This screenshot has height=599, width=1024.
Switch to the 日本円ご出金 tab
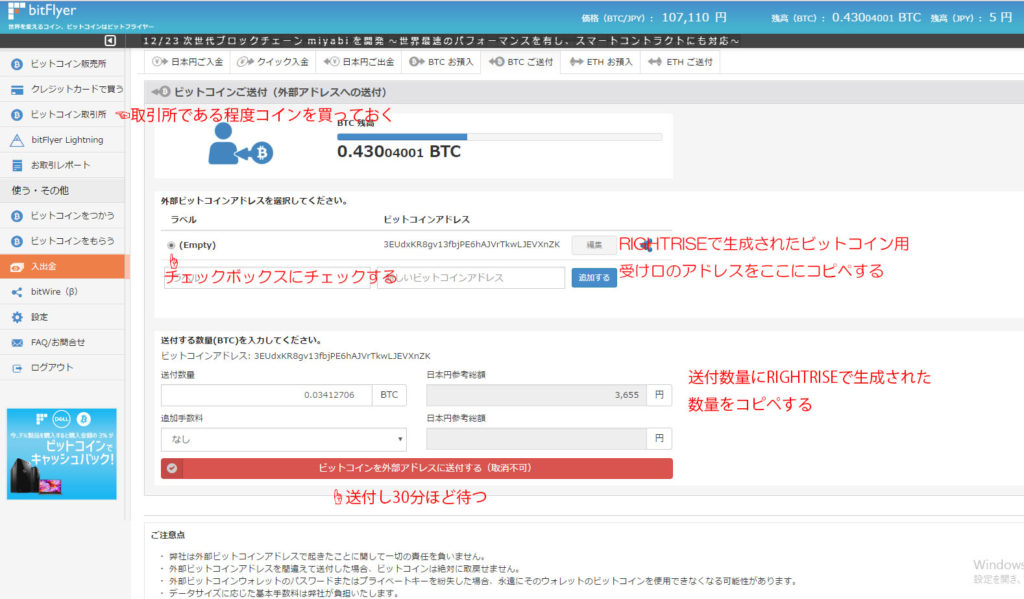pos(359,62)
